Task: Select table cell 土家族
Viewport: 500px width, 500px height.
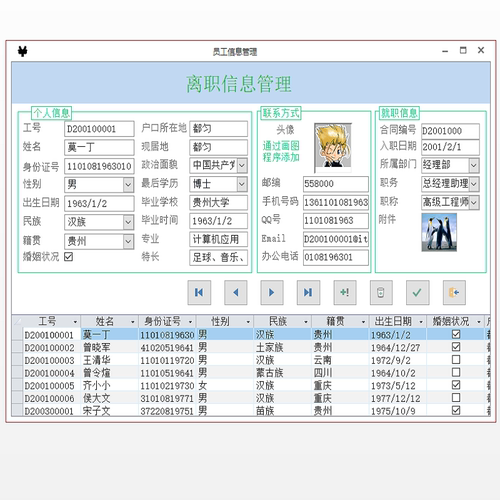Action: (283, 347)
